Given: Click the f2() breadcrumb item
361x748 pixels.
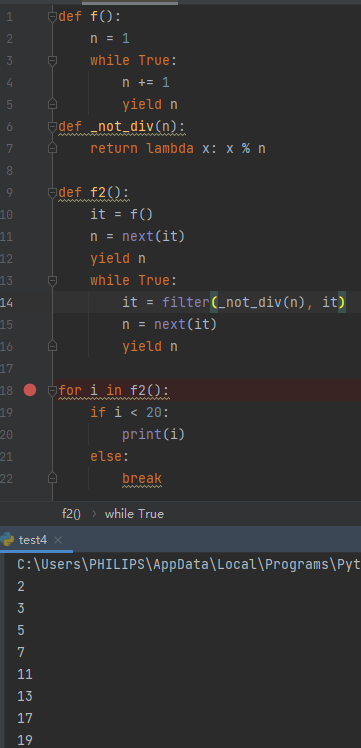Looking at the screenshot, I should [x=72, y=514].
